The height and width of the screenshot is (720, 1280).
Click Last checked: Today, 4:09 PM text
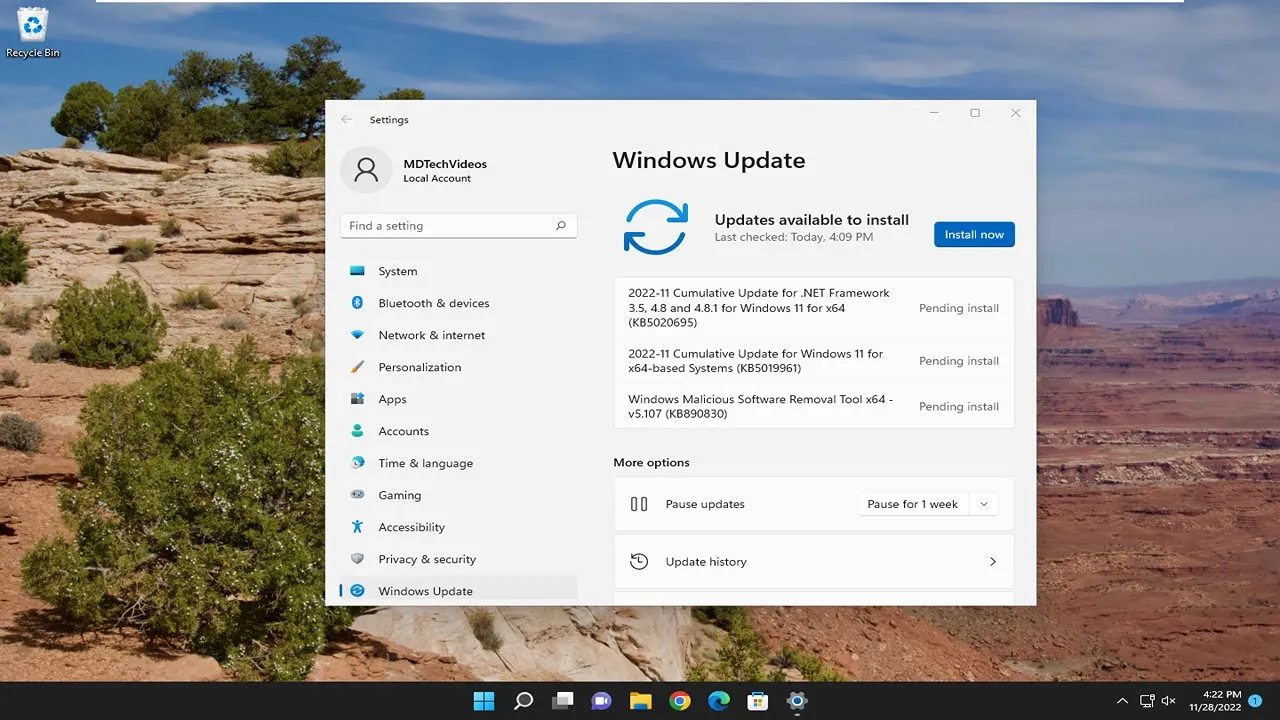point(794,237)
